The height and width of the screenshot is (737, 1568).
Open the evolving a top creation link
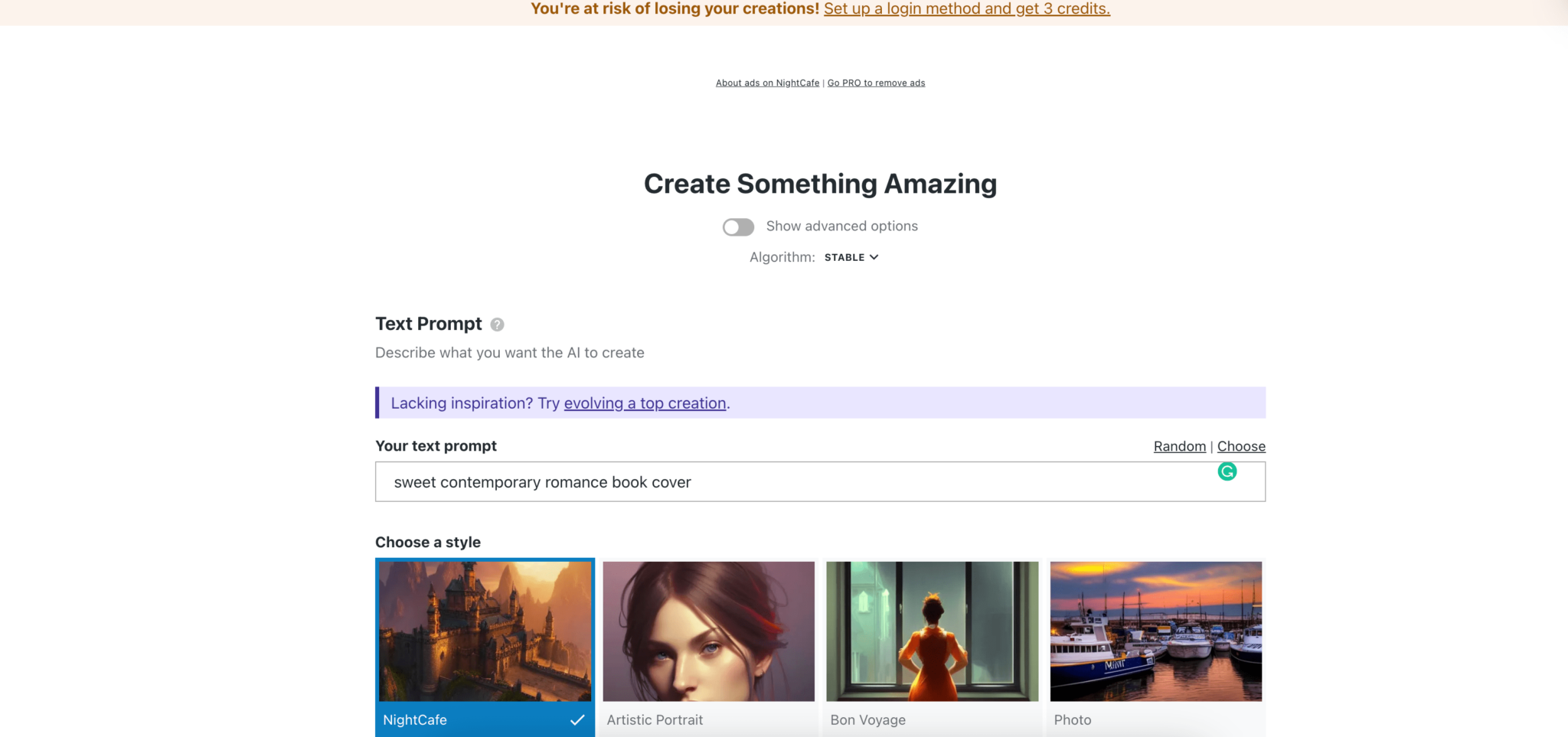[x=645, y=403]
